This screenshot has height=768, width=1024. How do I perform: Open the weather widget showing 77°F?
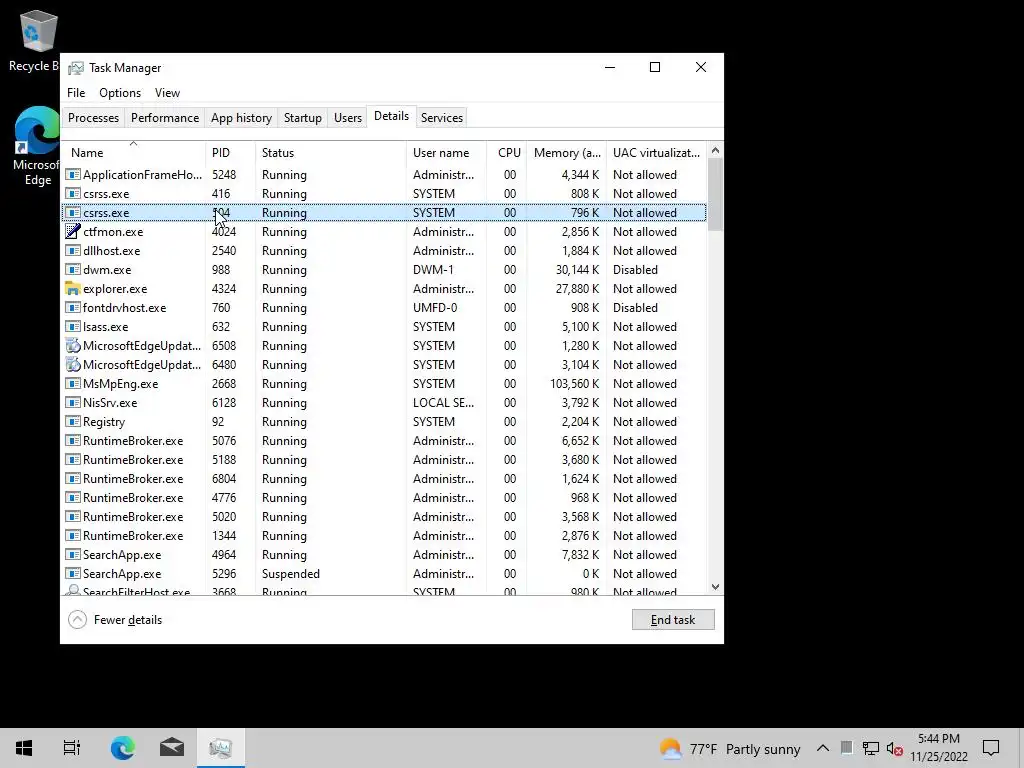pyautogui.click(x=730, y=748)
